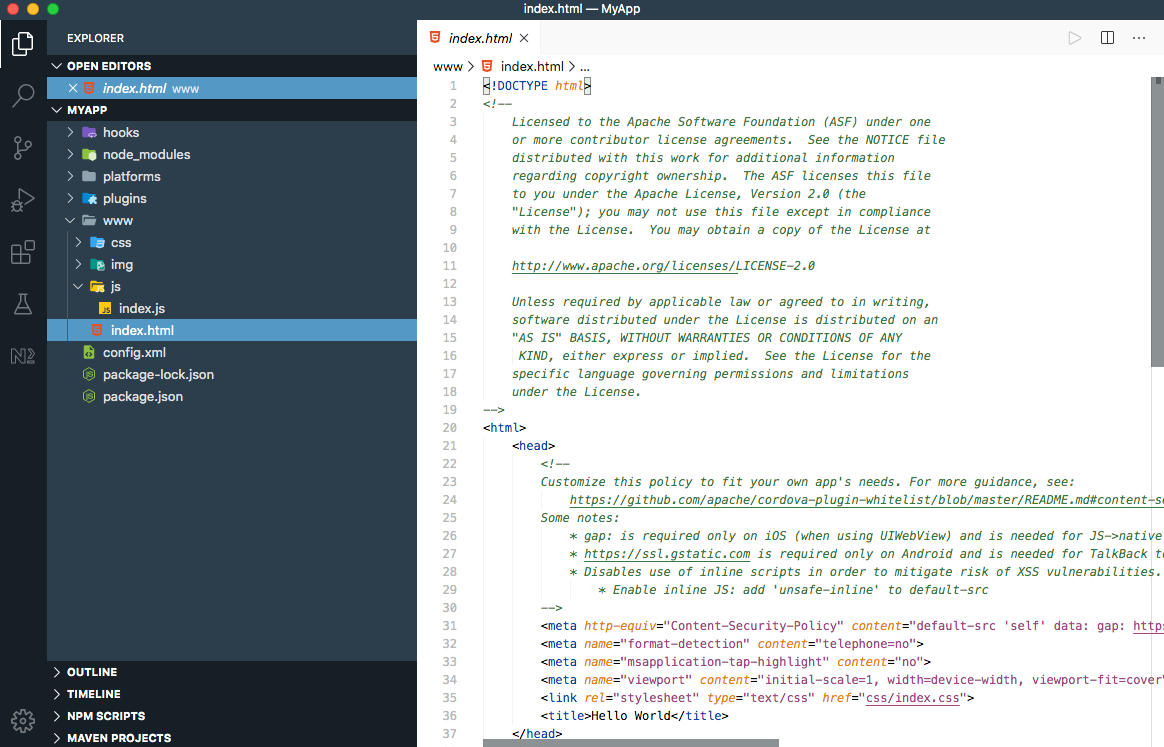
Task: Open the Explorer view in the activity bar
Action: pos(22,44)
